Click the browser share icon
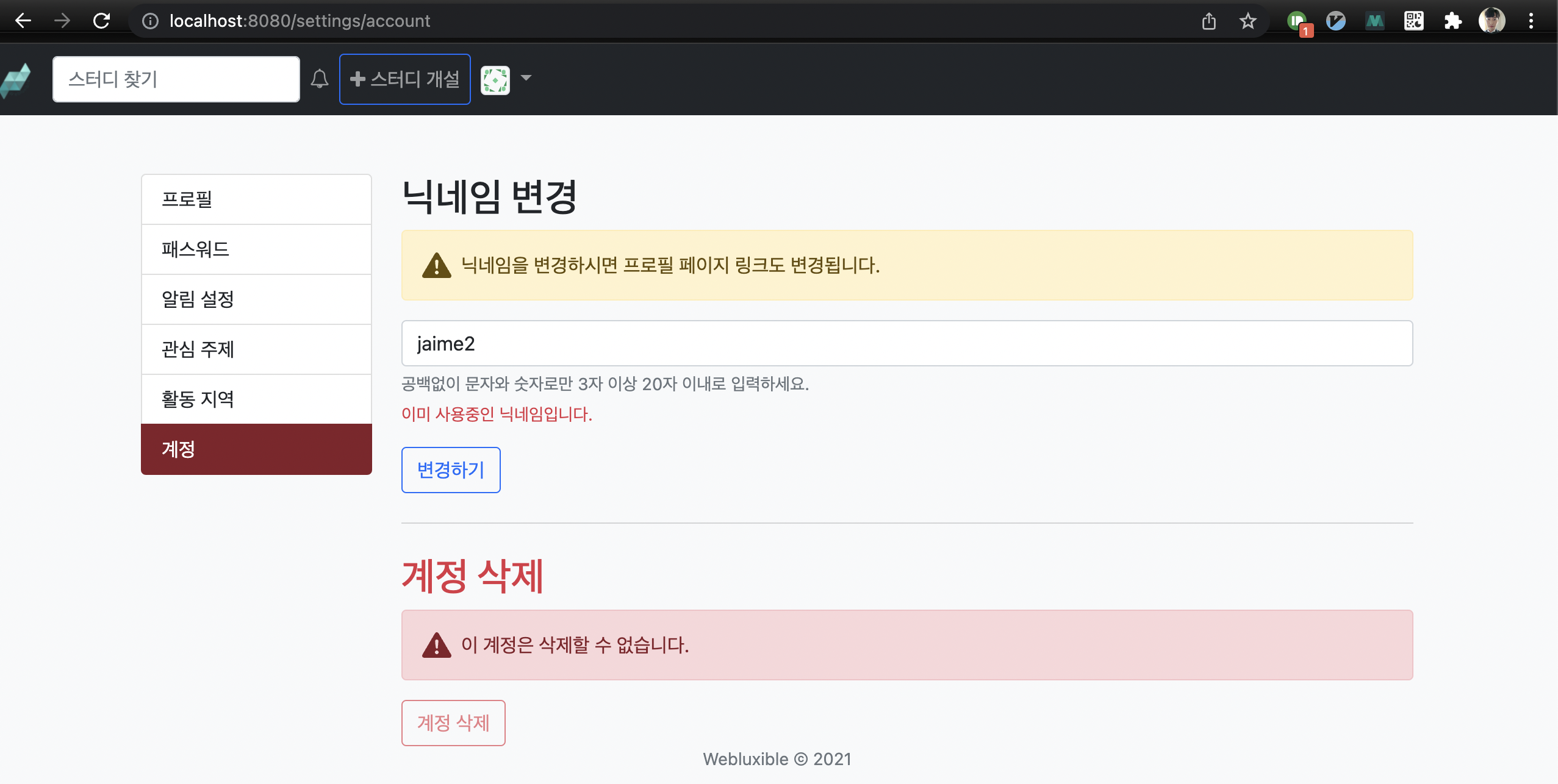The height and width of the screenshot is (784, 1558). pos(1208,21)
